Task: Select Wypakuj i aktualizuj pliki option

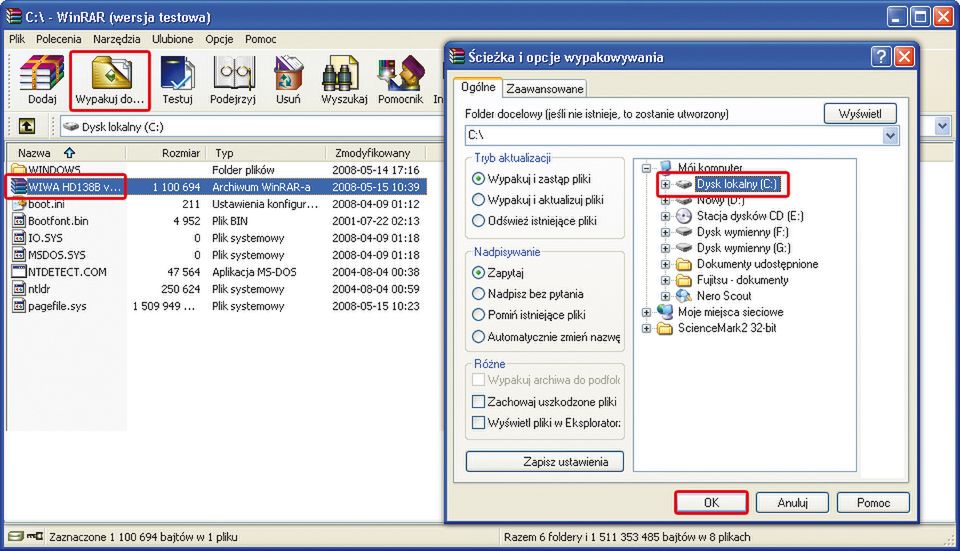Action: [x=479, y=200]
